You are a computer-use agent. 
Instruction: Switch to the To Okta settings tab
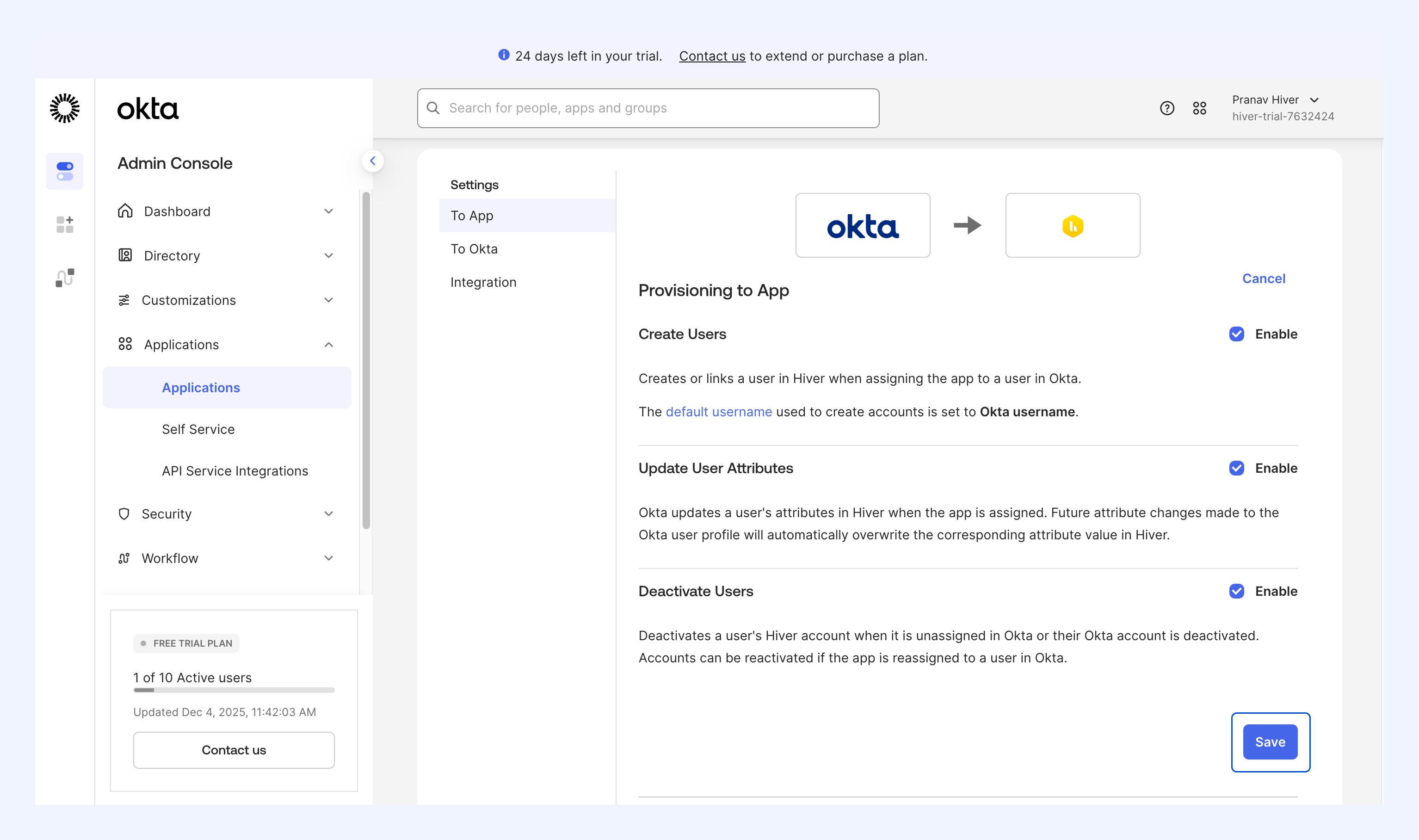coord(528,249)
